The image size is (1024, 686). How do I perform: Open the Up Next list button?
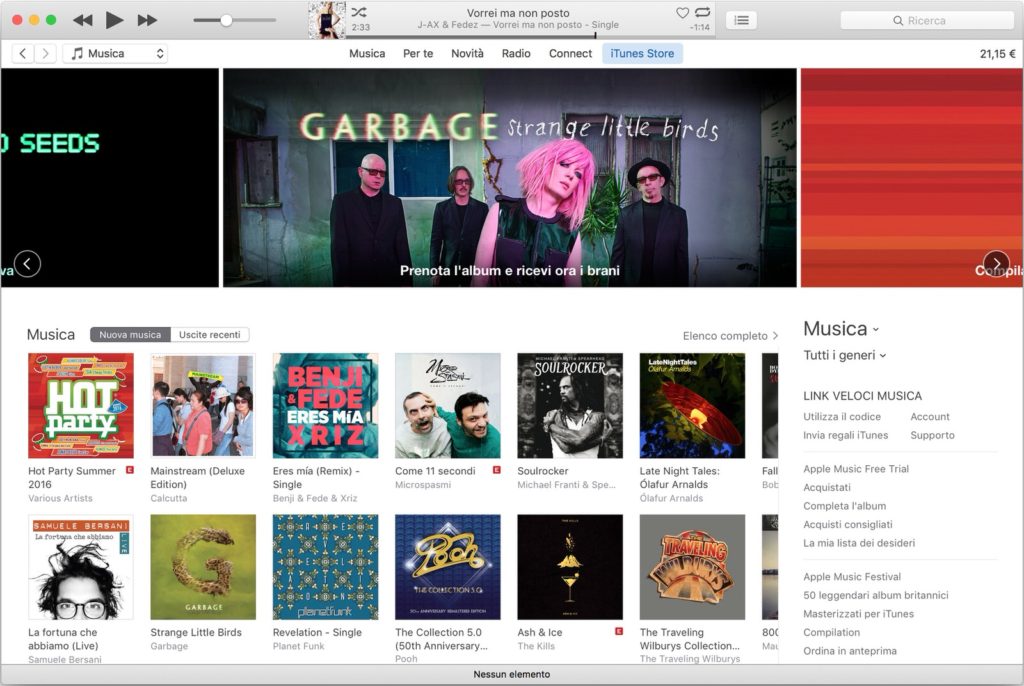coord(741,20)
